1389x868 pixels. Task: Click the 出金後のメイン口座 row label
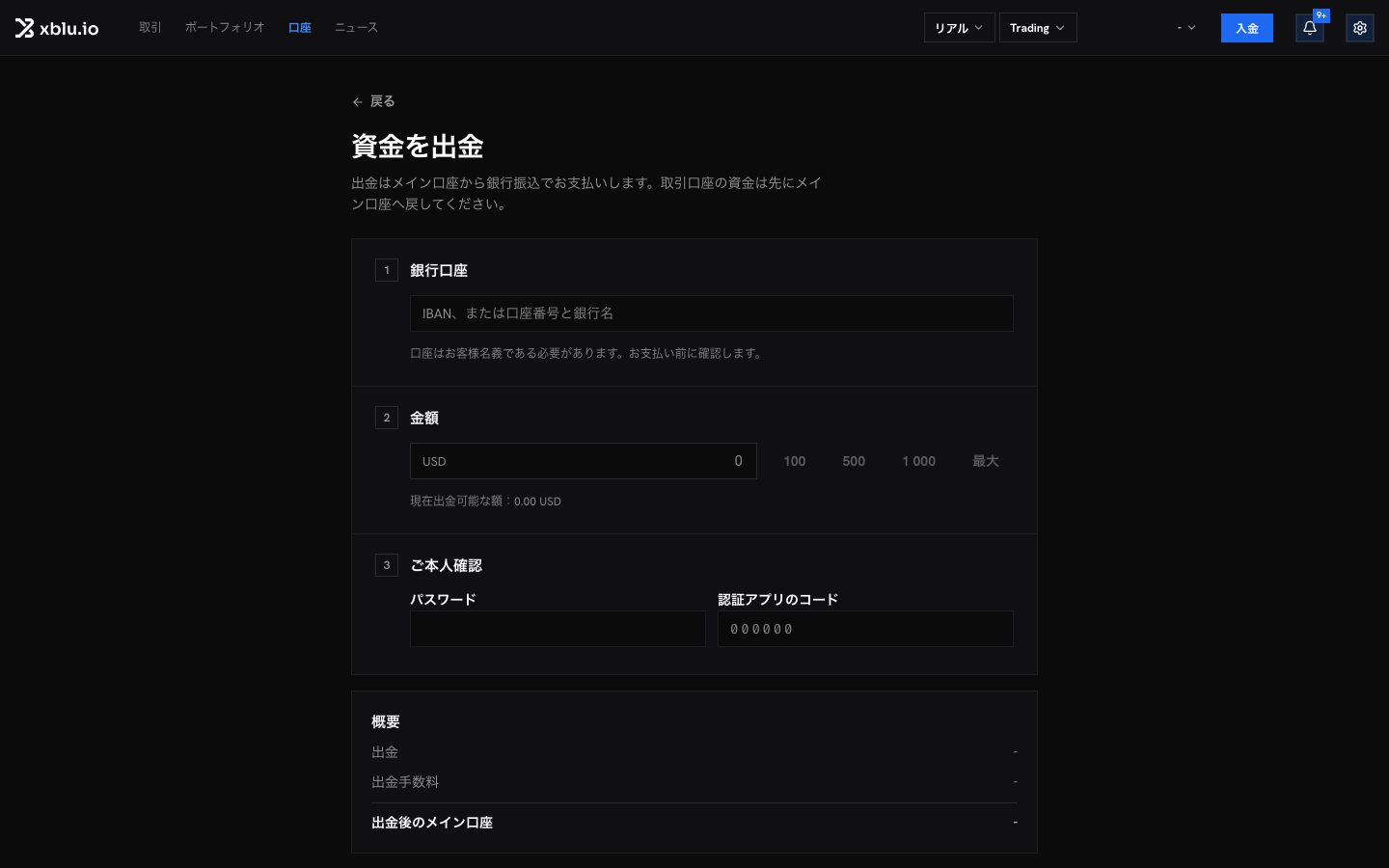click(432, 823)
